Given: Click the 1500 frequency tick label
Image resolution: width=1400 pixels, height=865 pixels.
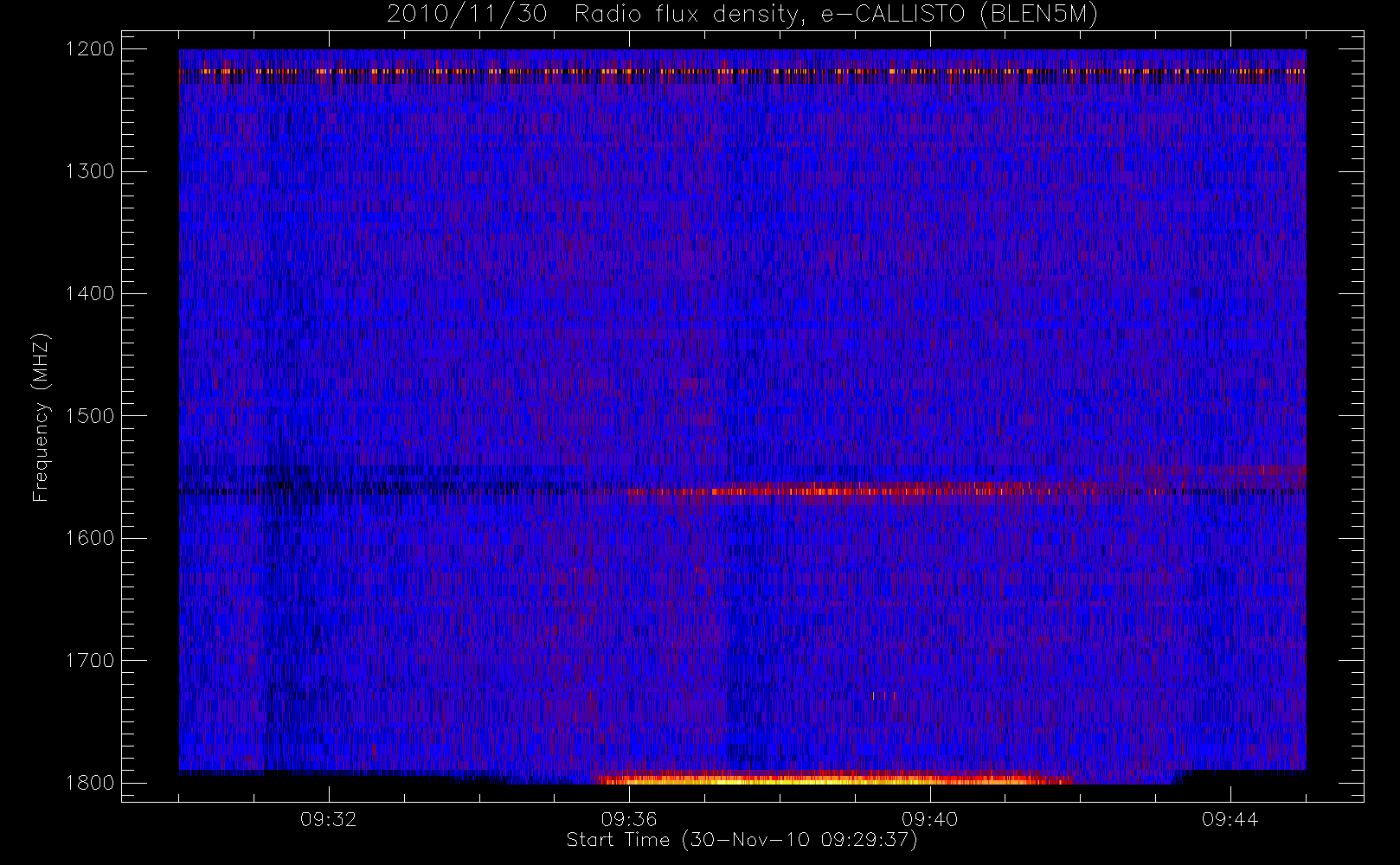Looking at the screenshot, I should click(90, 415).
